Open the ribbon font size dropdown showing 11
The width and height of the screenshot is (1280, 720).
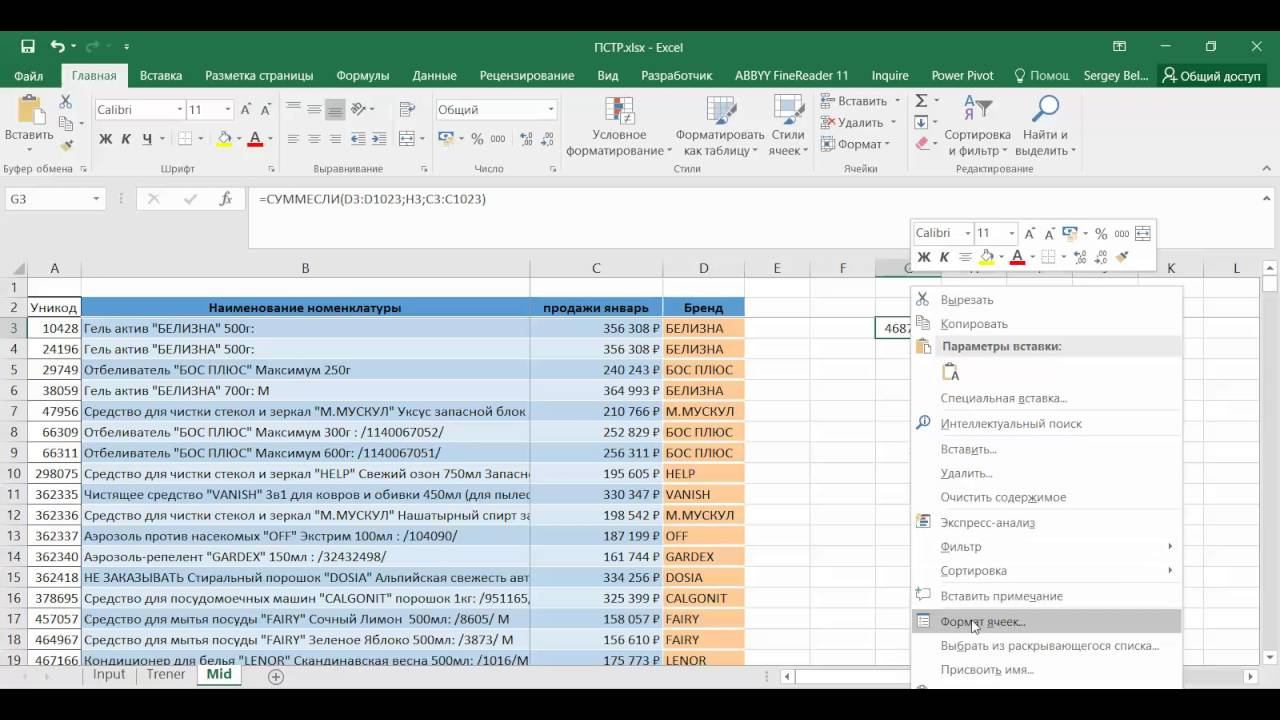tap(228, 110)
